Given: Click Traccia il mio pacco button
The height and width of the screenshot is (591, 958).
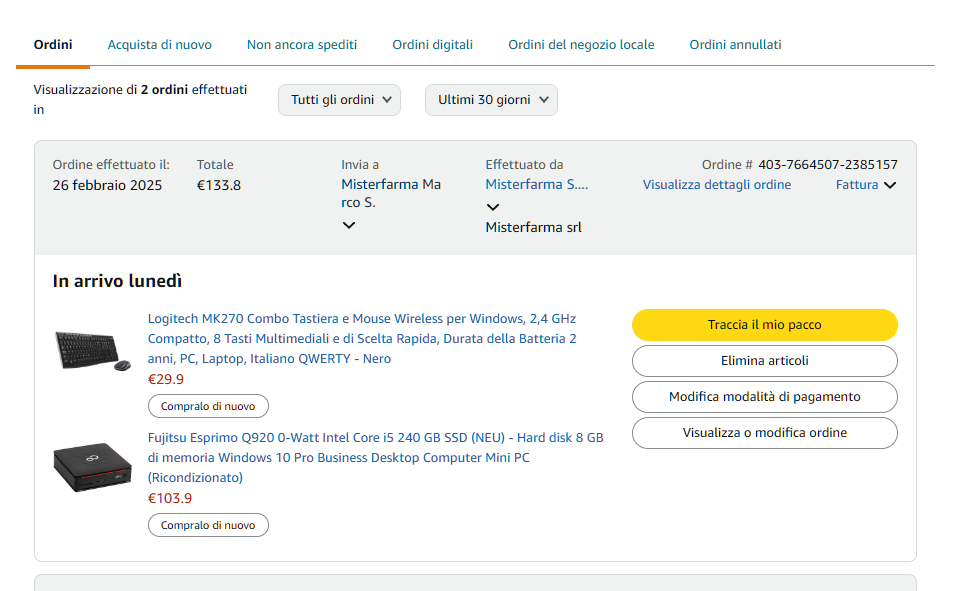Looking at the screenshot, I should point(764,325).
